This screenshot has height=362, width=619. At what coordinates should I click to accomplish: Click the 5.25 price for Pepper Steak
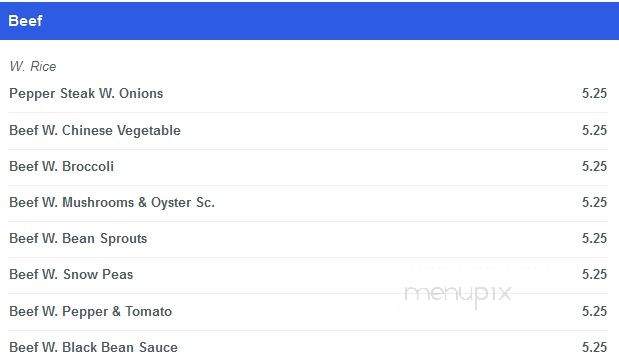[x=594, y=94]
